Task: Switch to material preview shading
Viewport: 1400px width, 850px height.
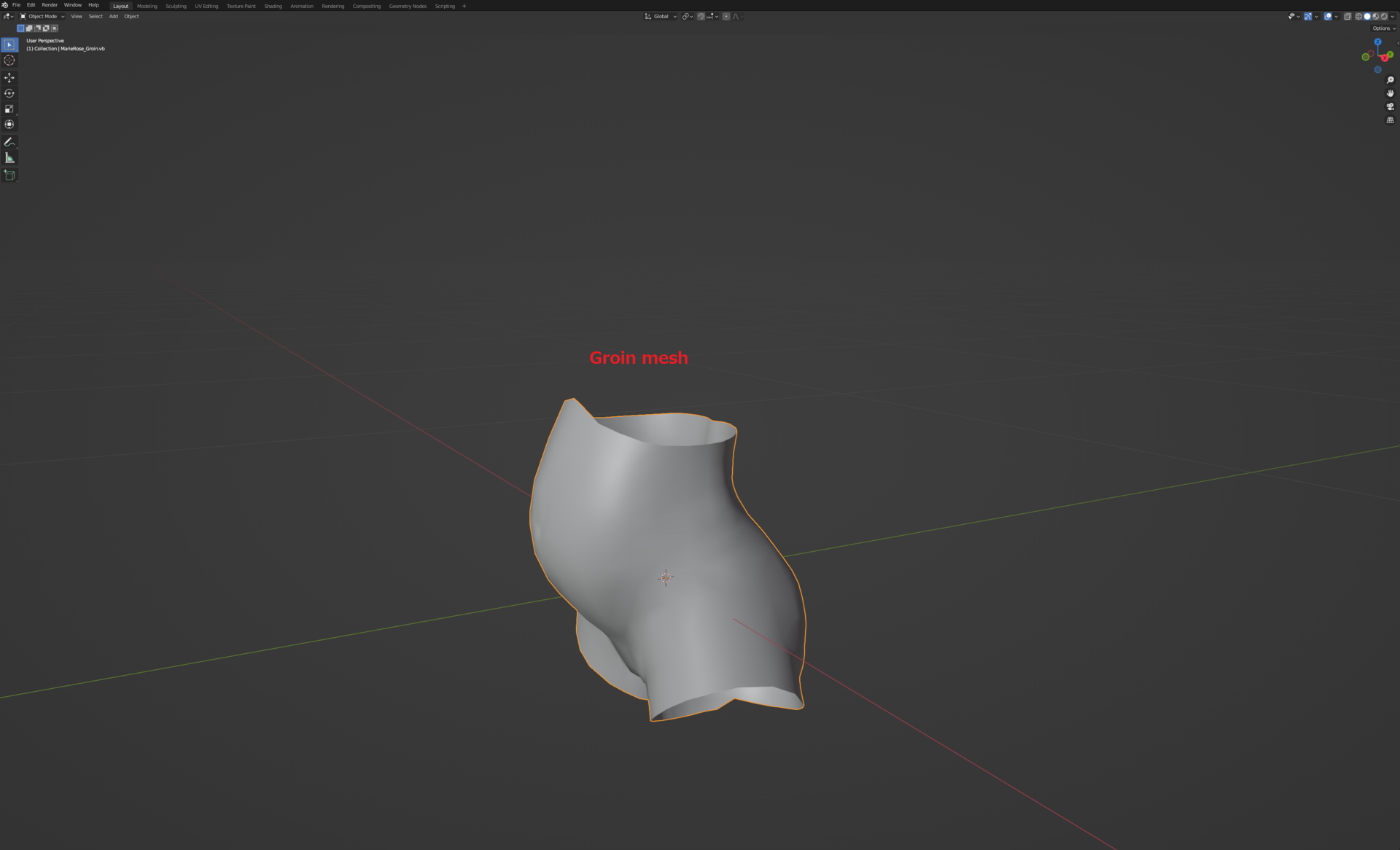Action: point(1375,16)
